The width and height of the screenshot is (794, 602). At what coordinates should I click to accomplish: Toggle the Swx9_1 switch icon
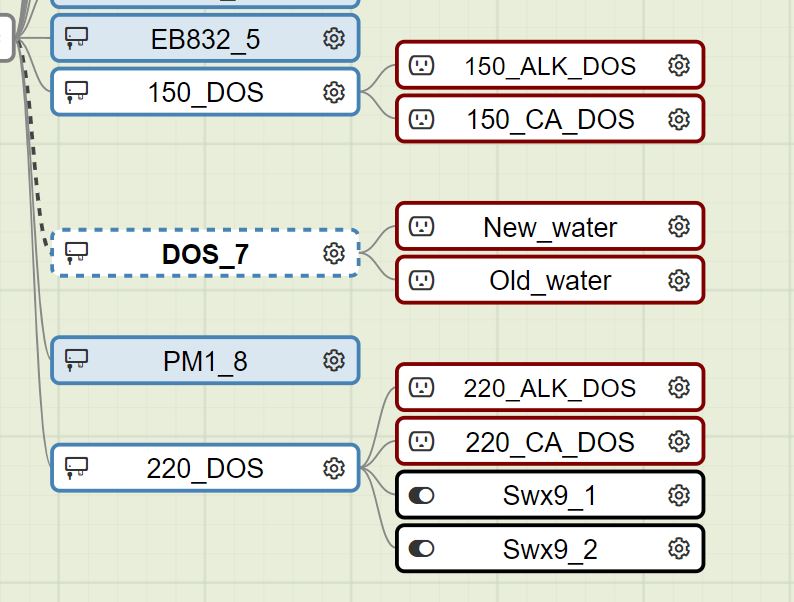(x=421, y=495)
